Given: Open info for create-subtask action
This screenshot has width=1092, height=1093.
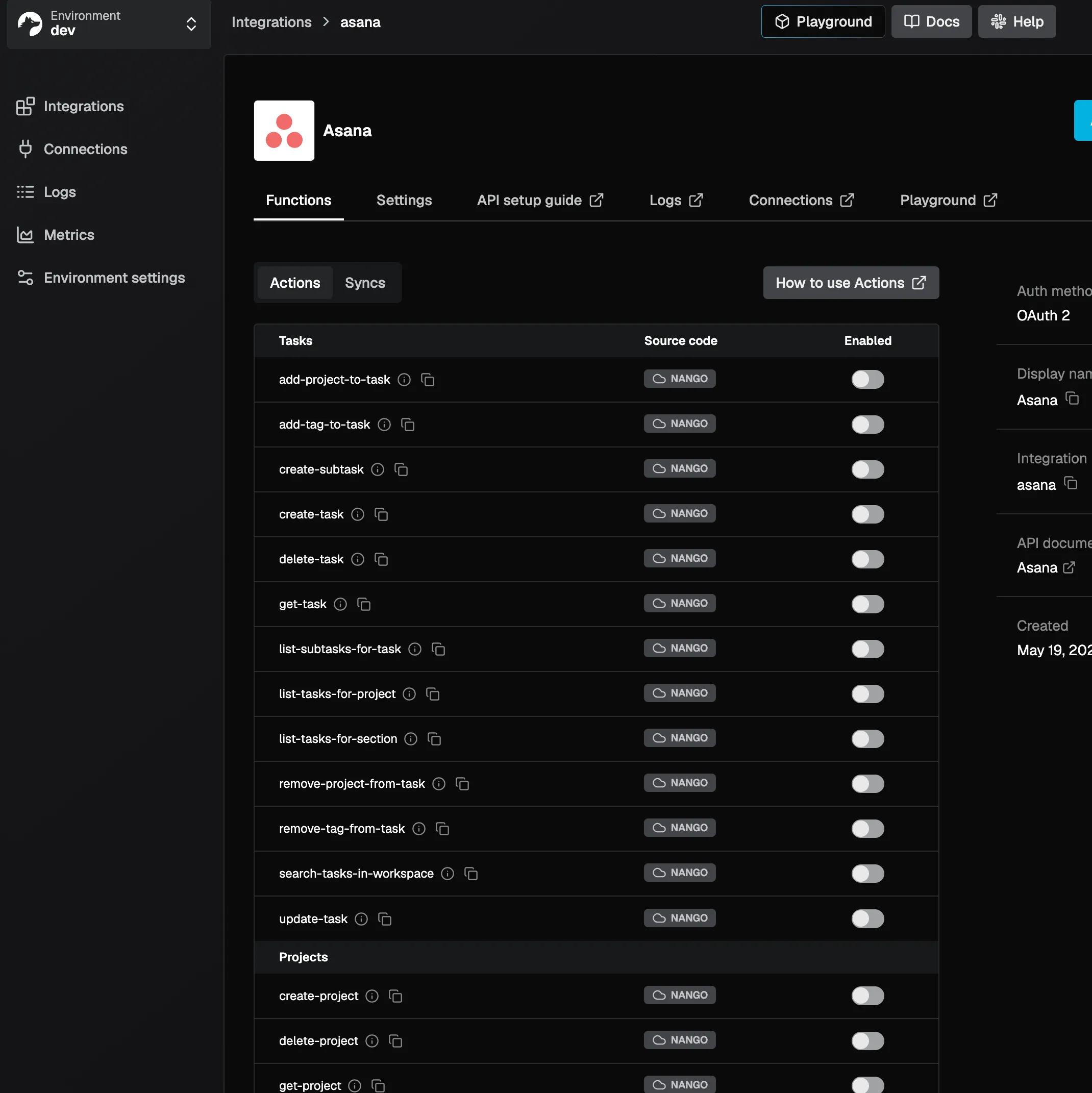Looking at the screenshot, I should click(x=378, y=469).
